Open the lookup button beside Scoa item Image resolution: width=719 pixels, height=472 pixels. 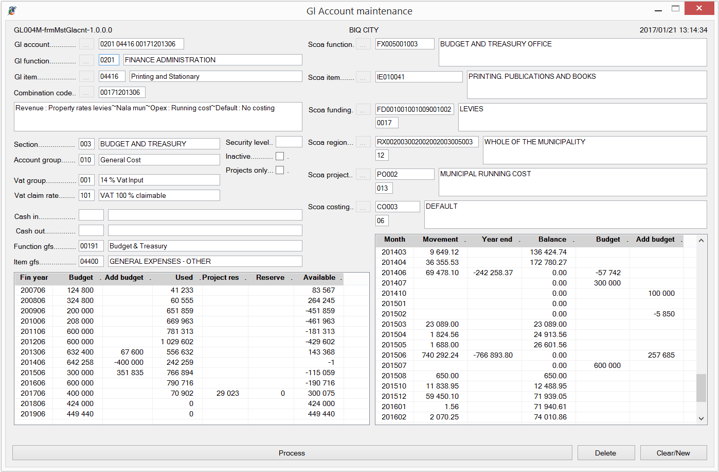click(x=363, y=78)
